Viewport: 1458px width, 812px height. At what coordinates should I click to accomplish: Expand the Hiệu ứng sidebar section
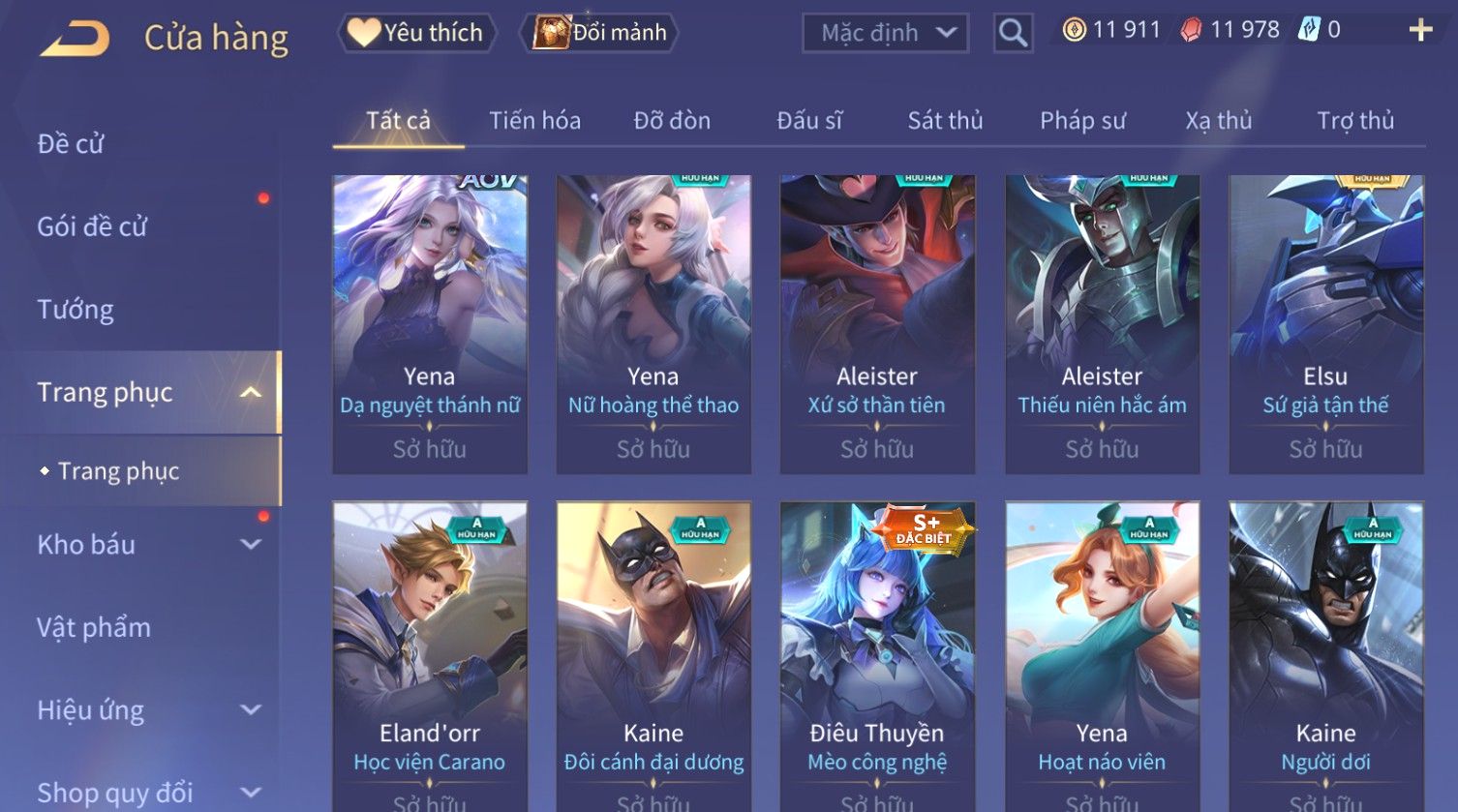point(251,710)
